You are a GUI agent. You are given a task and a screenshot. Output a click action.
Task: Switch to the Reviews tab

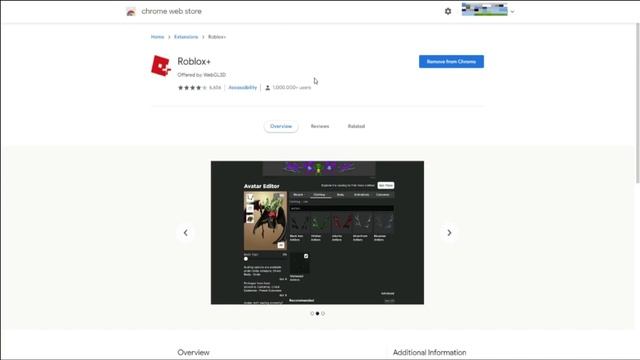click(320, 126)
